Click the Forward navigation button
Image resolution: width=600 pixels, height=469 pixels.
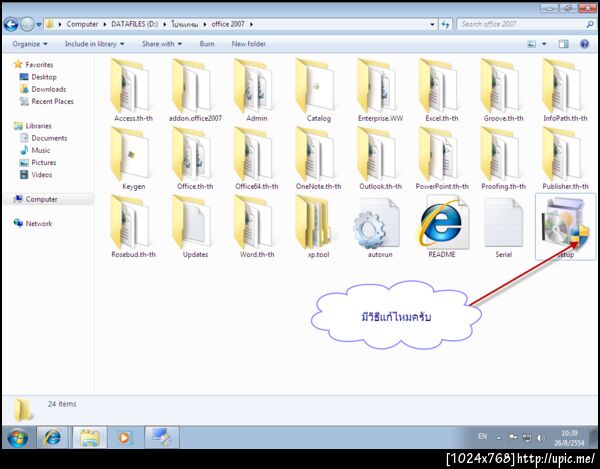click(x=27, y=24)
